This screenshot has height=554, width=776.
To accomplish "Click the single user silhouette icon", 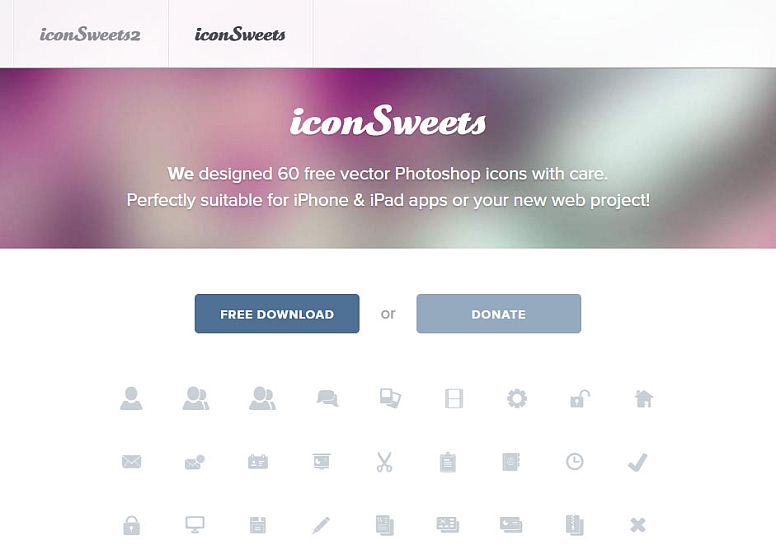I will pyautogui.click(x=131, y=398).
